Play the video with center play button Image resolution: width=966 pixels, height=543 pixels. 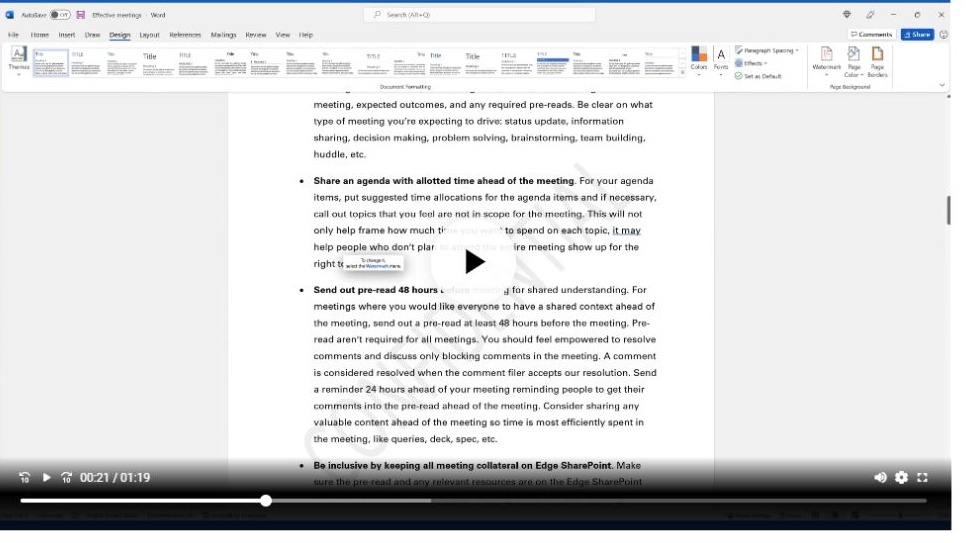click(x=474, y=262)
